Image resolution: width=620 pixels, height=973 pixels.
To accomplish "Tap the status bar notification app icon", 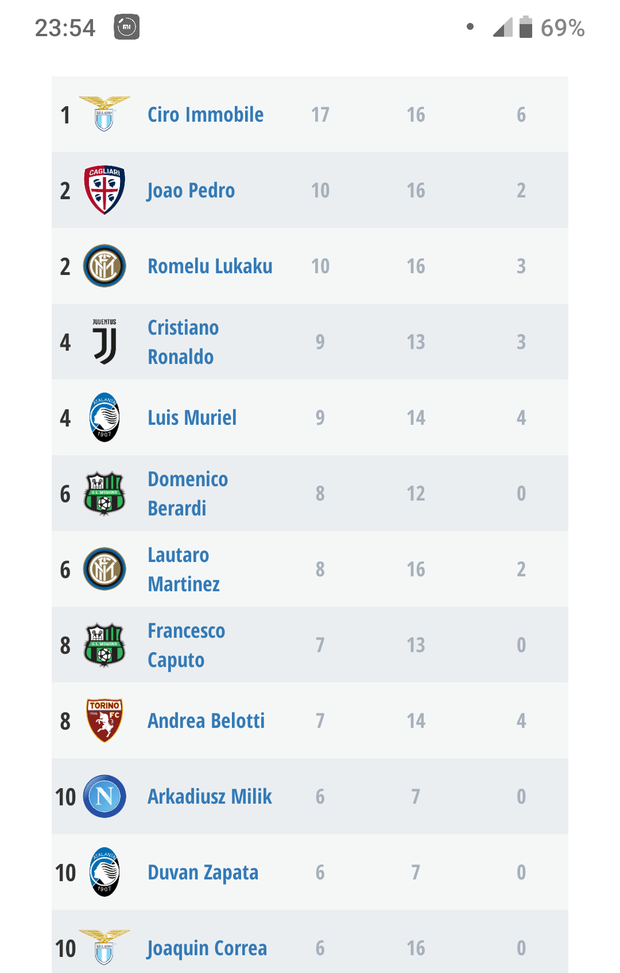I will (x=127, y=28).
